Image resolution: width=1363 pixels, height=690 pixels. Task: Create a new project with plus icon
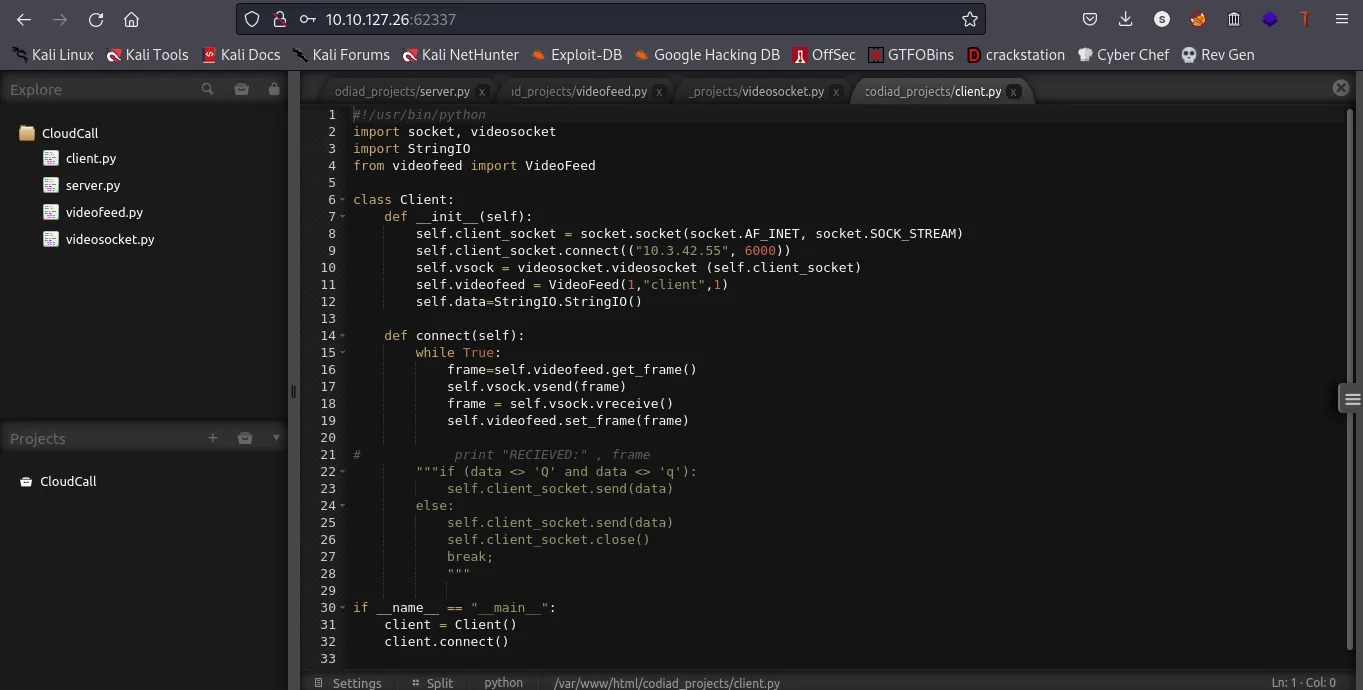(212, 438)
